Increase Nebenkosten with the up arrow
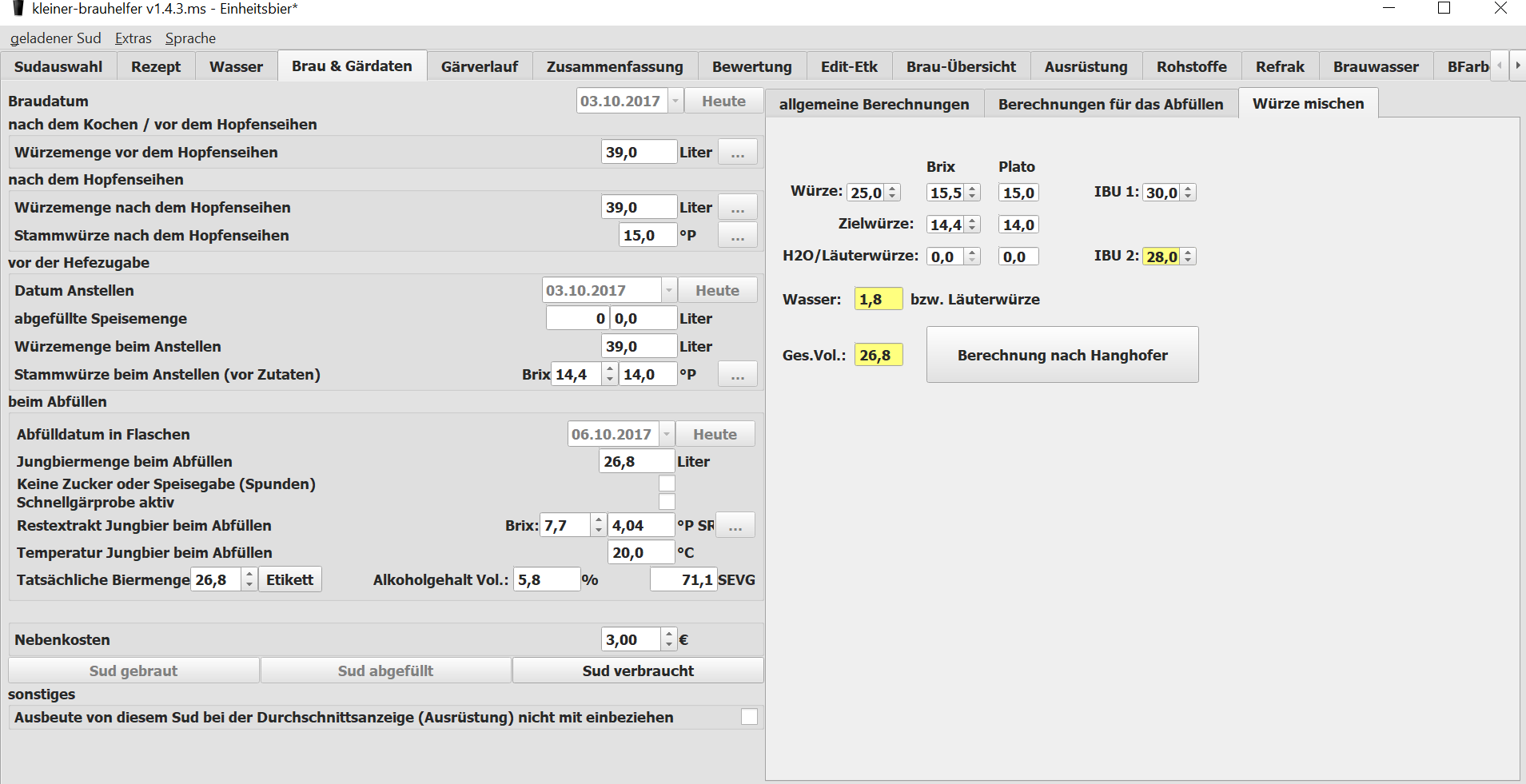1526x784 pixels. pos(669,635)
